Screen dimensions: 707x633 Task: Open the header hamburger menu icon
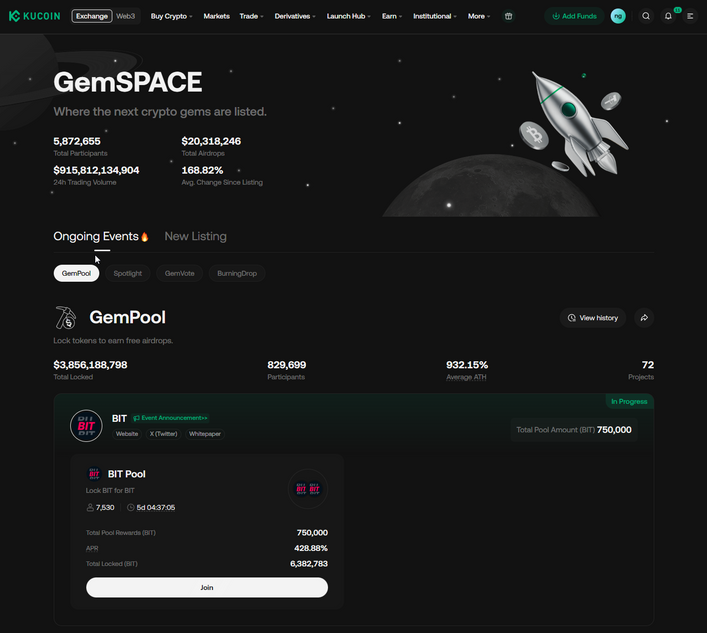point(690,16)
